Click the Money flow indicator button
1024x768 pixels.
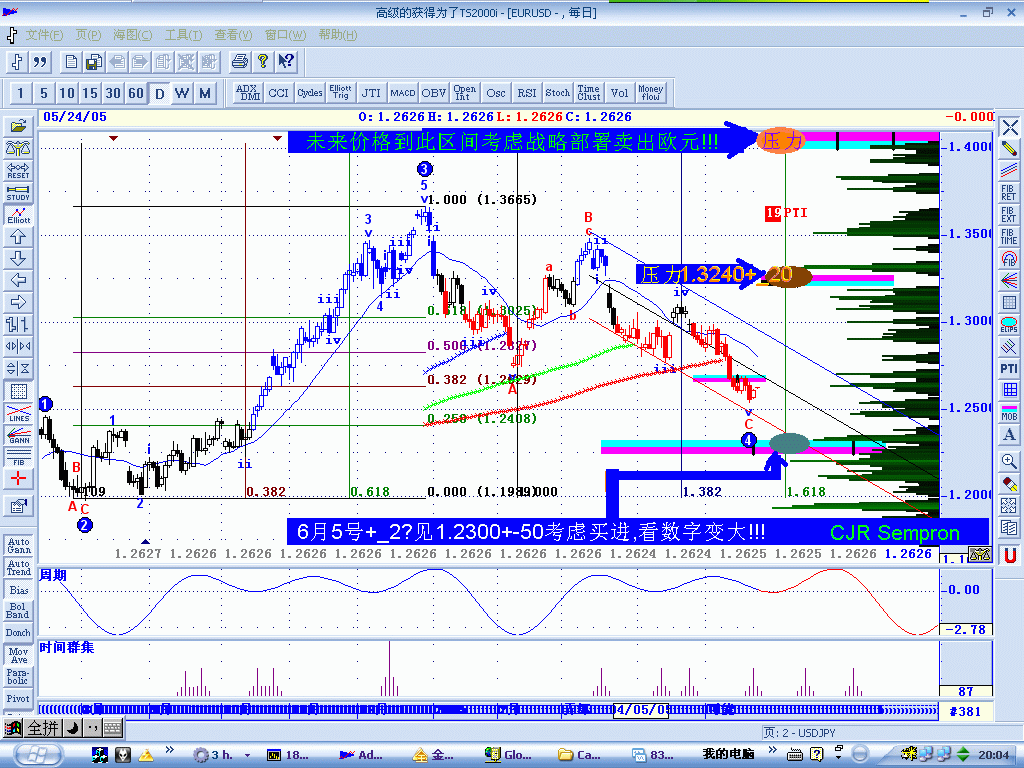coord(650,93)
